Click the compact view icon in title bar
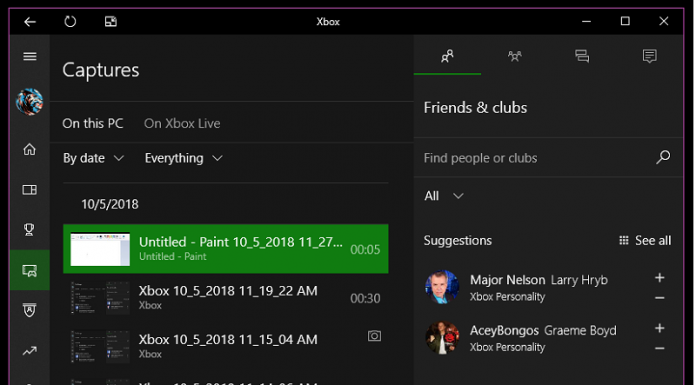 coord(111,21)
